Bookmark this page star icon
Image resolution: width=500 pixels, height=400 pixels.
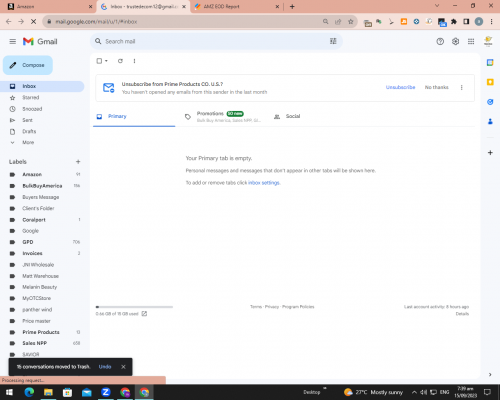click(x=351, y=22)
